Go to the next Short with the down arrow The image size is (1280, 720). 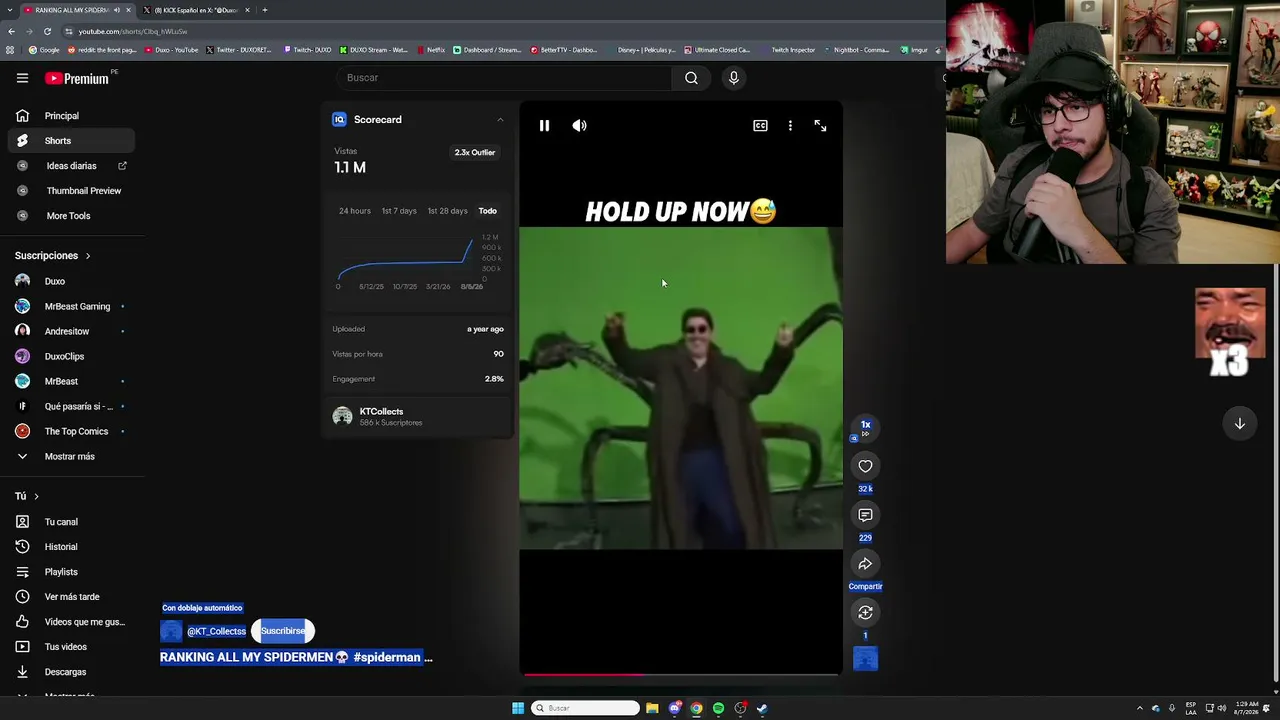point(1239,424)
